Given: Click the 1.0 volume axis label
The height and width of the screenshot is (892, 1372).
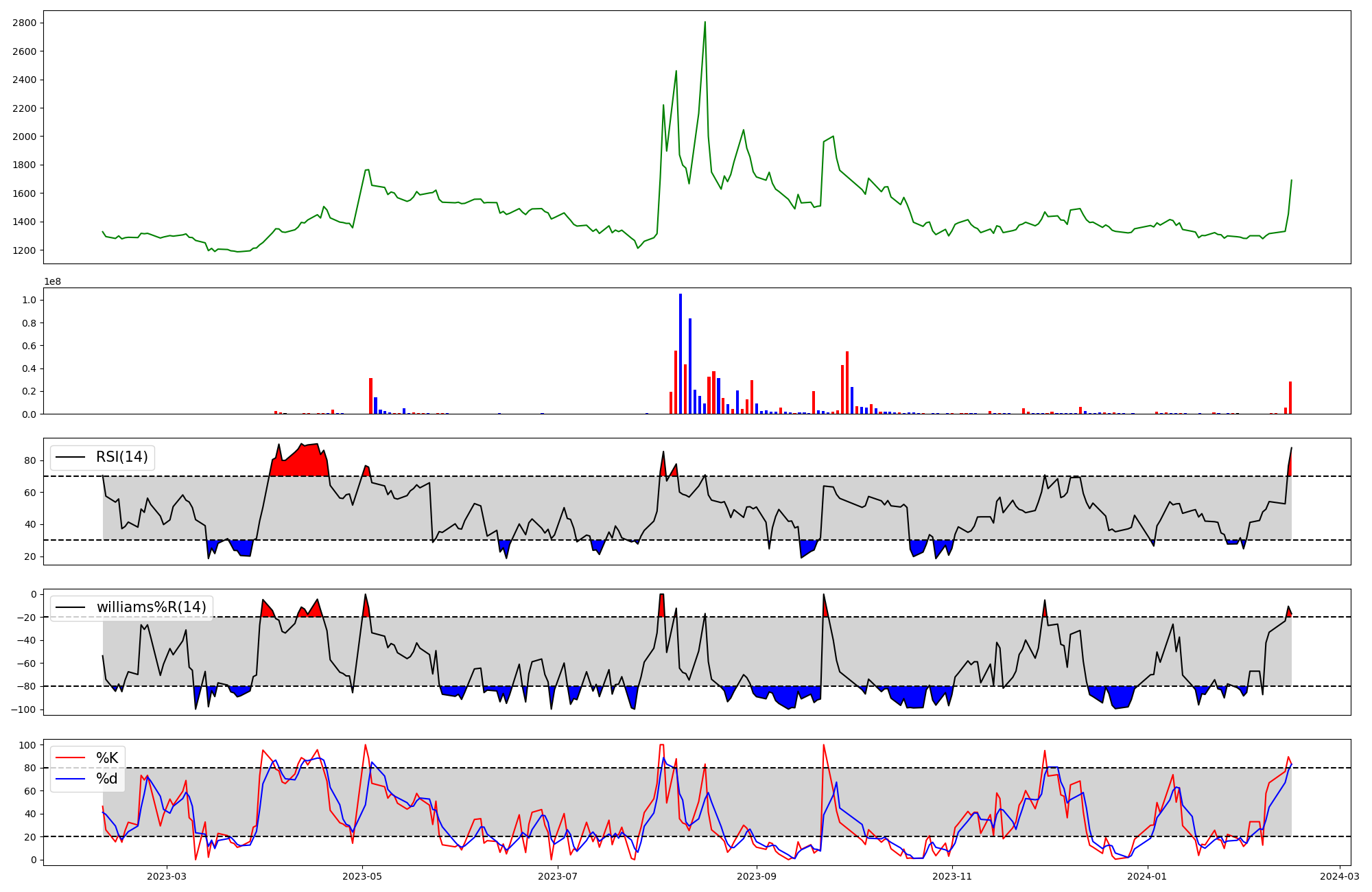Looking at the screenshot, I should point(29,301).
